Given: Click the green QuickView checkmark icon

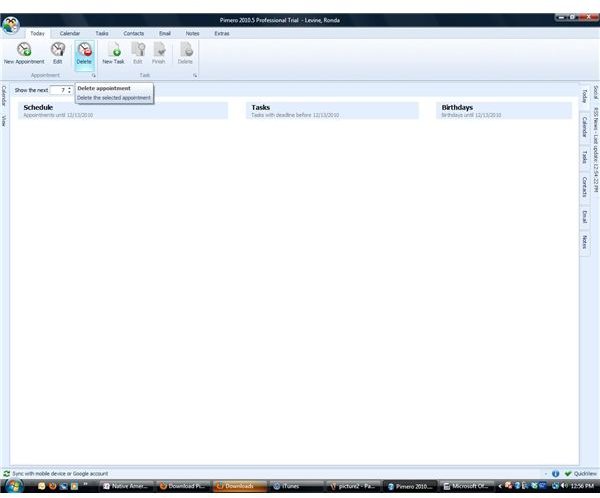Looking at the screenshot, I should (x=568, y=474).
